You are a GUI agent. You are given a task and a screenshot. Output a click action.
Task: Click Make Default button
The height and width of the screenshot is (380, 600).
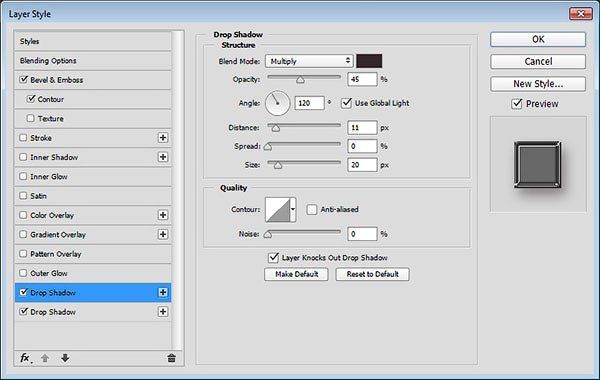pos(296,274)
